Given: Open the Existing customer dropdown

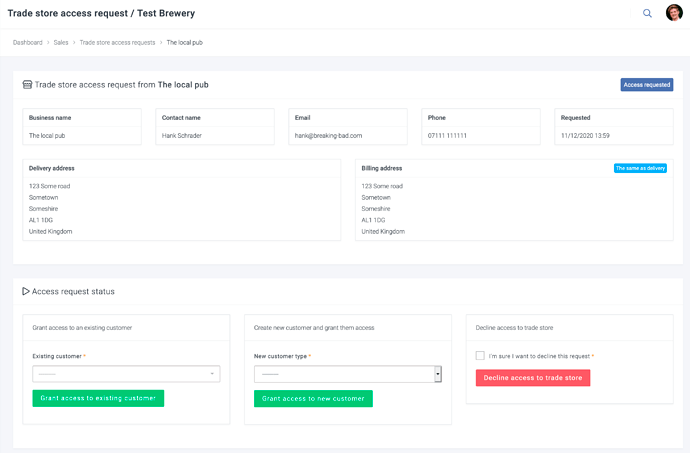Looking at the screenshot, I should click(x=126, y=374).
